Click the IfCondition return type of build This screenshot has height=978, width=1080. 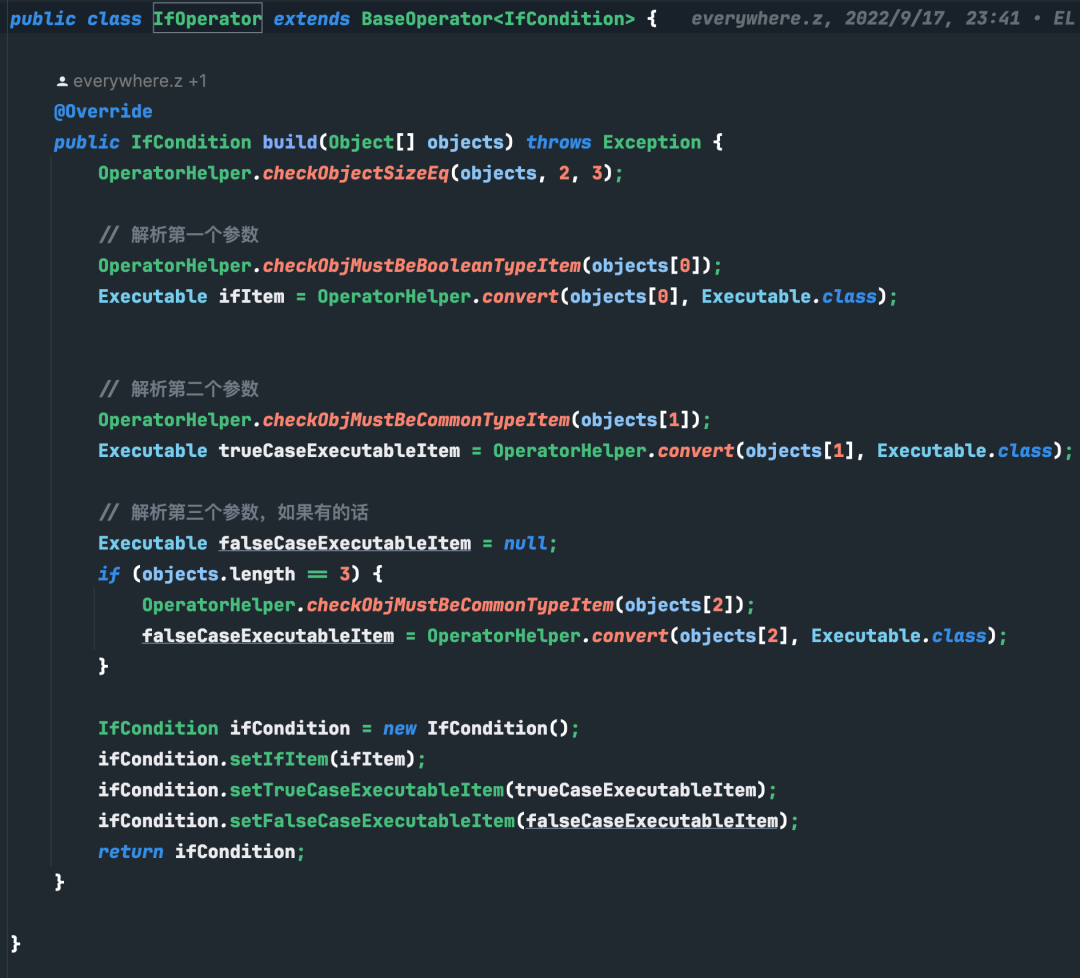click(191, 143)
